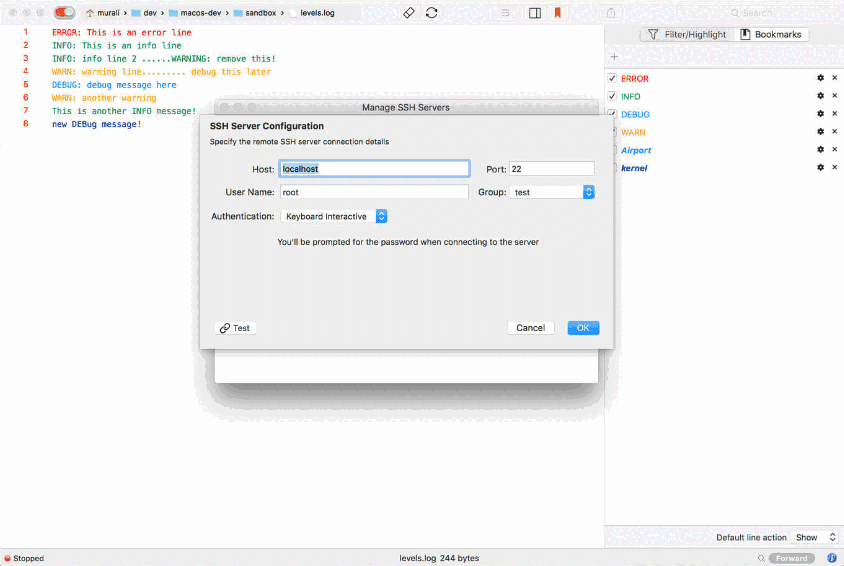This screenshot has height=566, width=844.
Task: Uncheck the ERROR filter checkbox
Action: [612, 79]
